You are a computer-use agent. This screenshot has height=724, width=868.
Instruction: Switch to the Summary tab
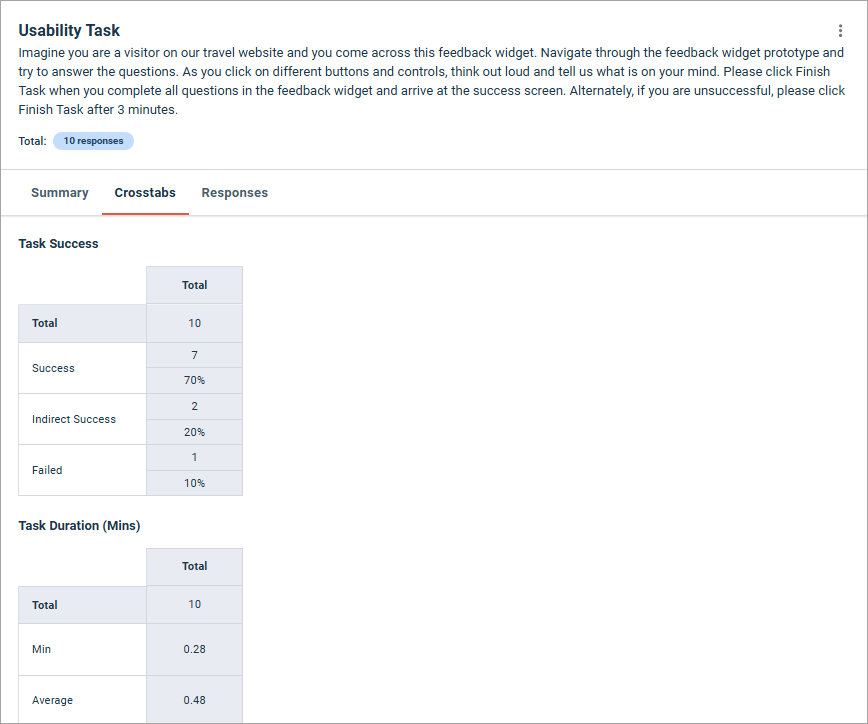[x=60, y=193]
